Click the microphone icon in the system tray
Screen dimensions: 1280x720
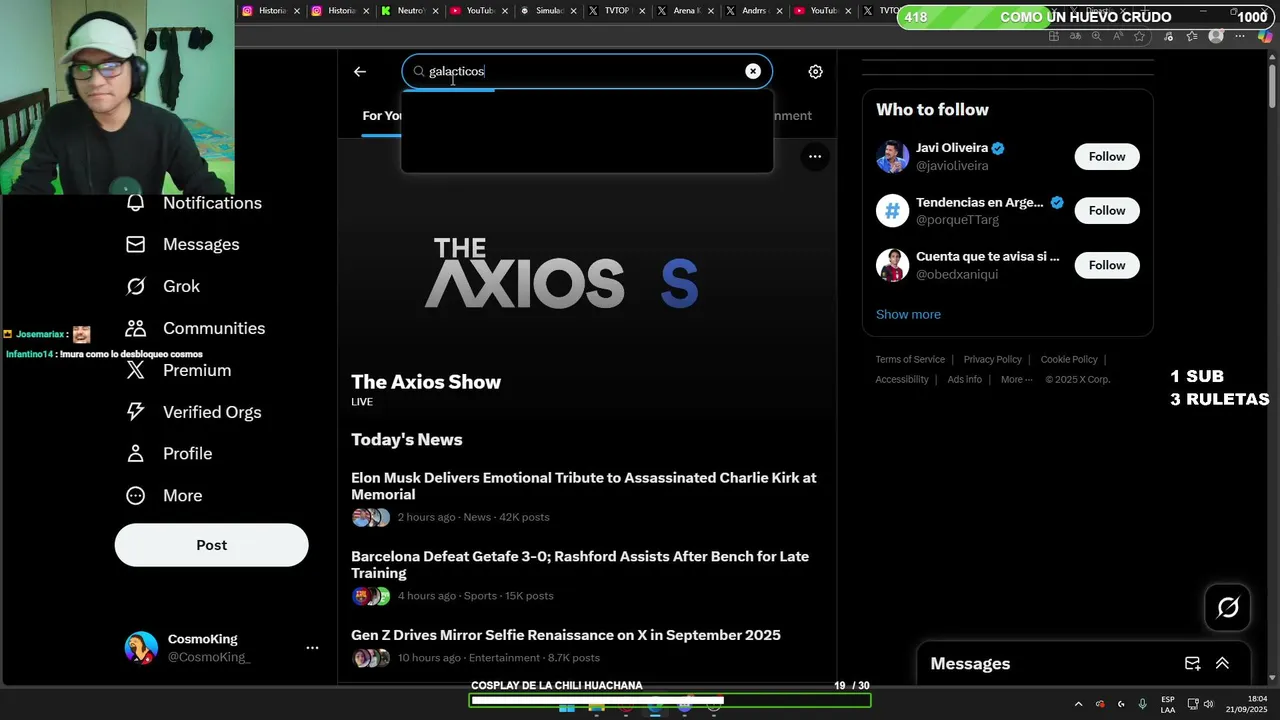(x=1143, y=704)
